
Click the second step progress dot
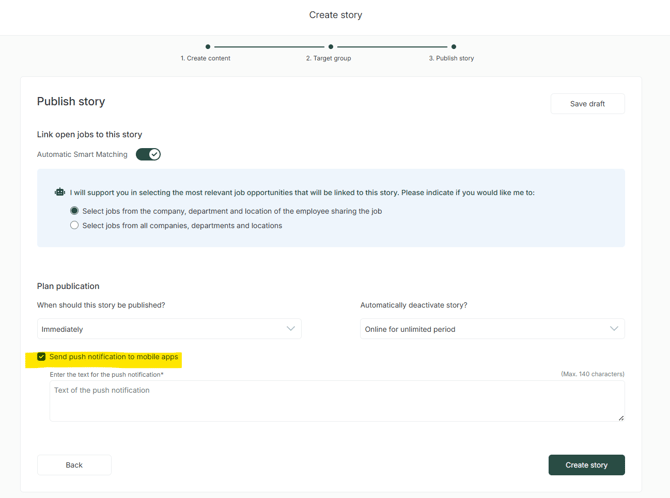tap(331, 47)
